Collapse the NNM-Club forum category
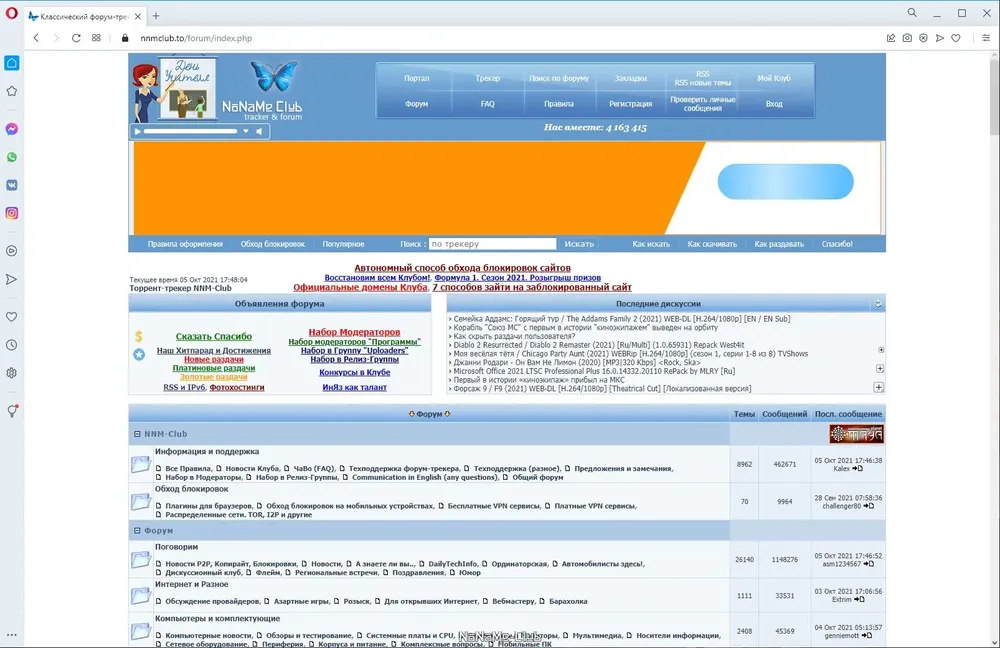 [x=137, y=434]
